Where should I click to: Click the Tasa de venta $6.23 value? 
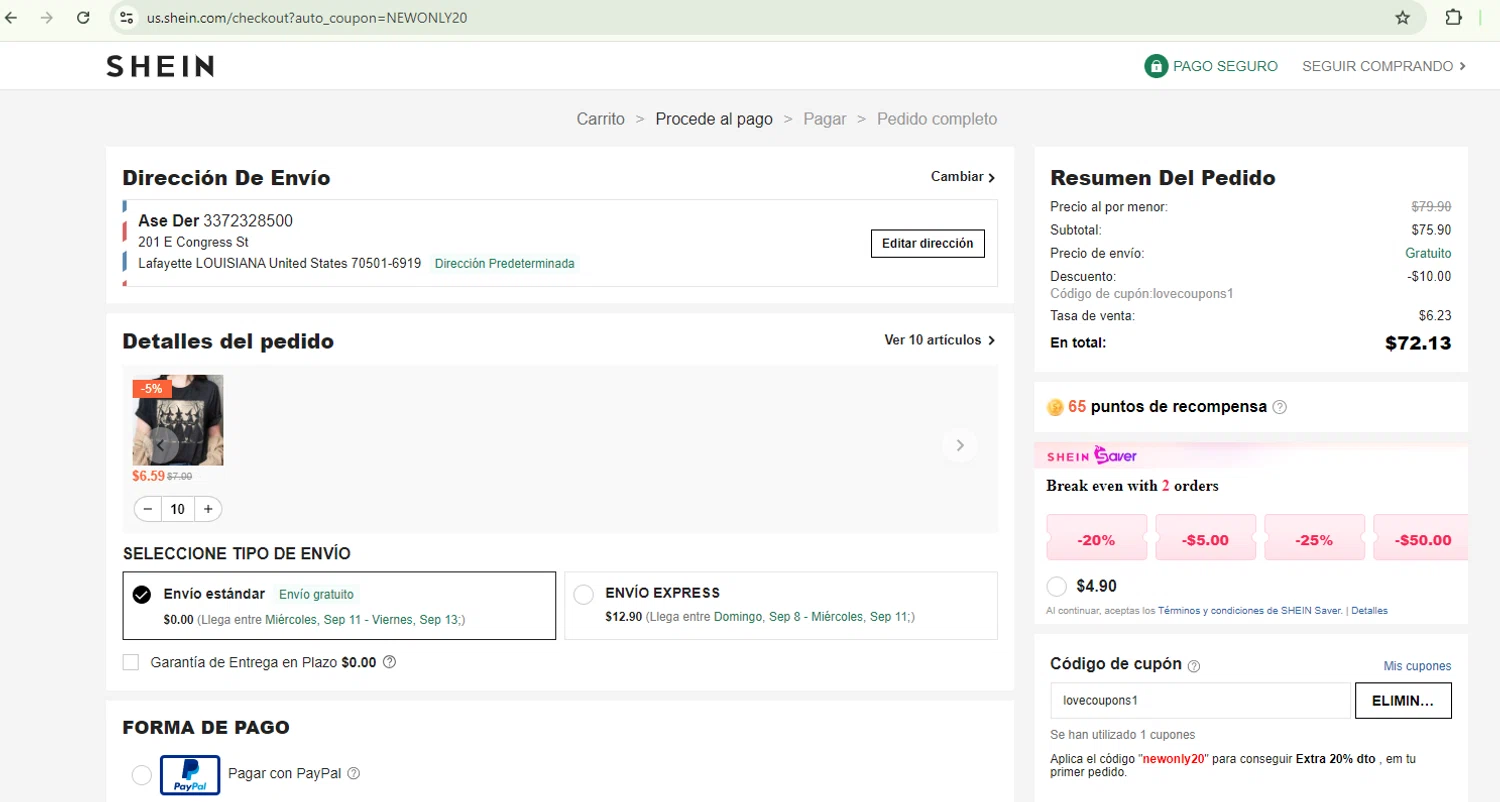click(x=1435, y=315)
